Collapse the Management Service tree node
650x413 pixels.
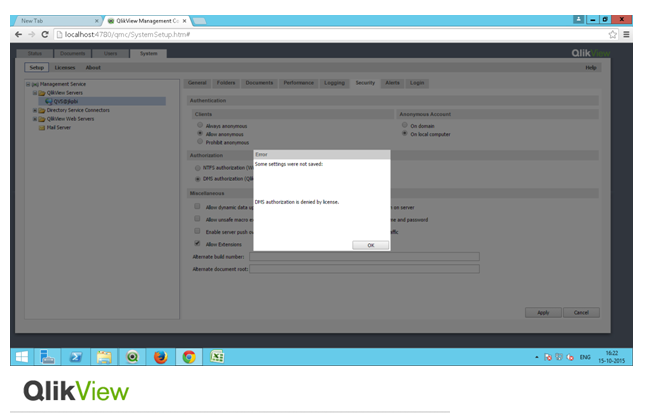[x=28, y=84]
